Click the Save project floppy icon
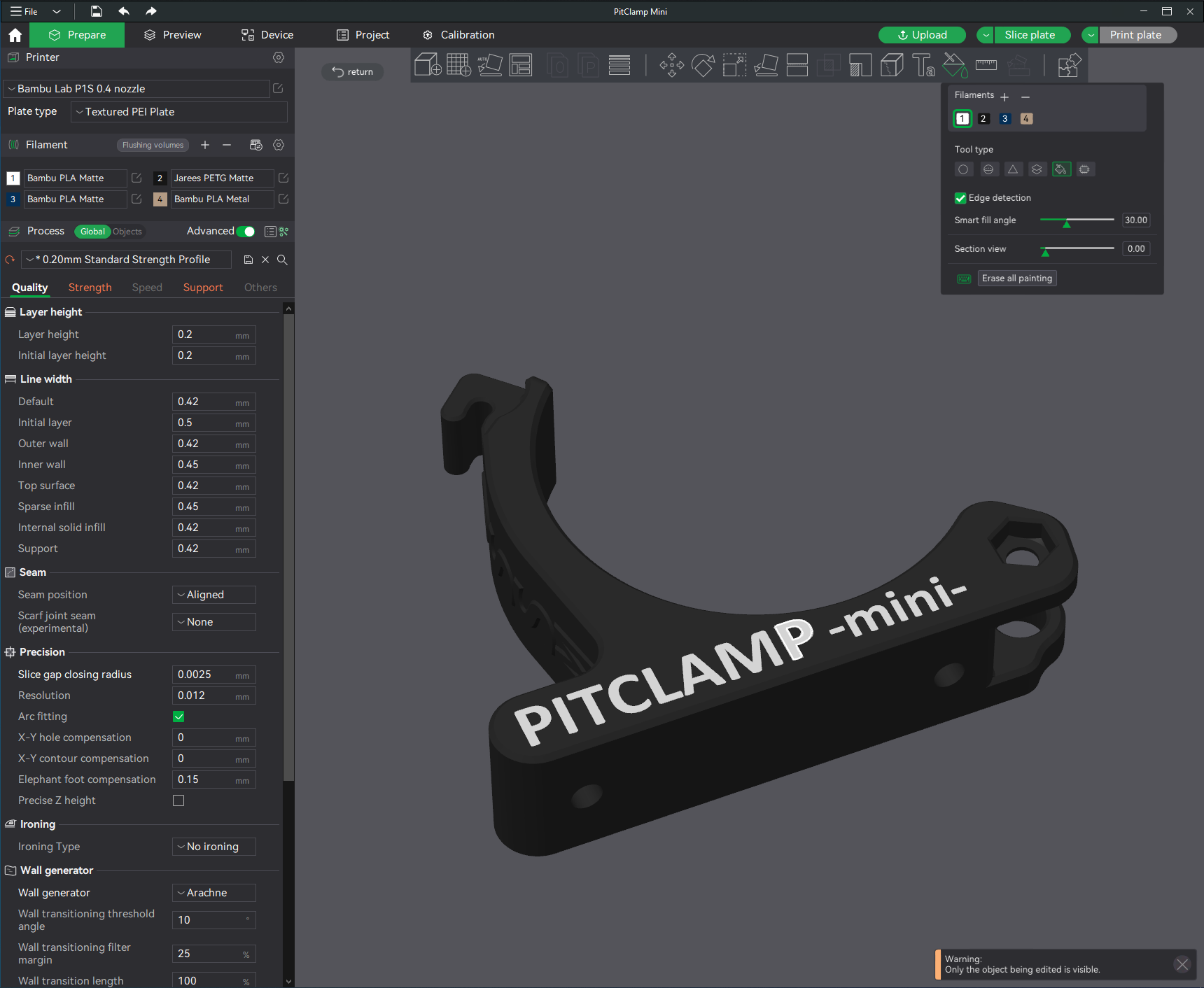The width and height of the screenshot is (1204, 988). pyautogui.click(x=97, y=11)
